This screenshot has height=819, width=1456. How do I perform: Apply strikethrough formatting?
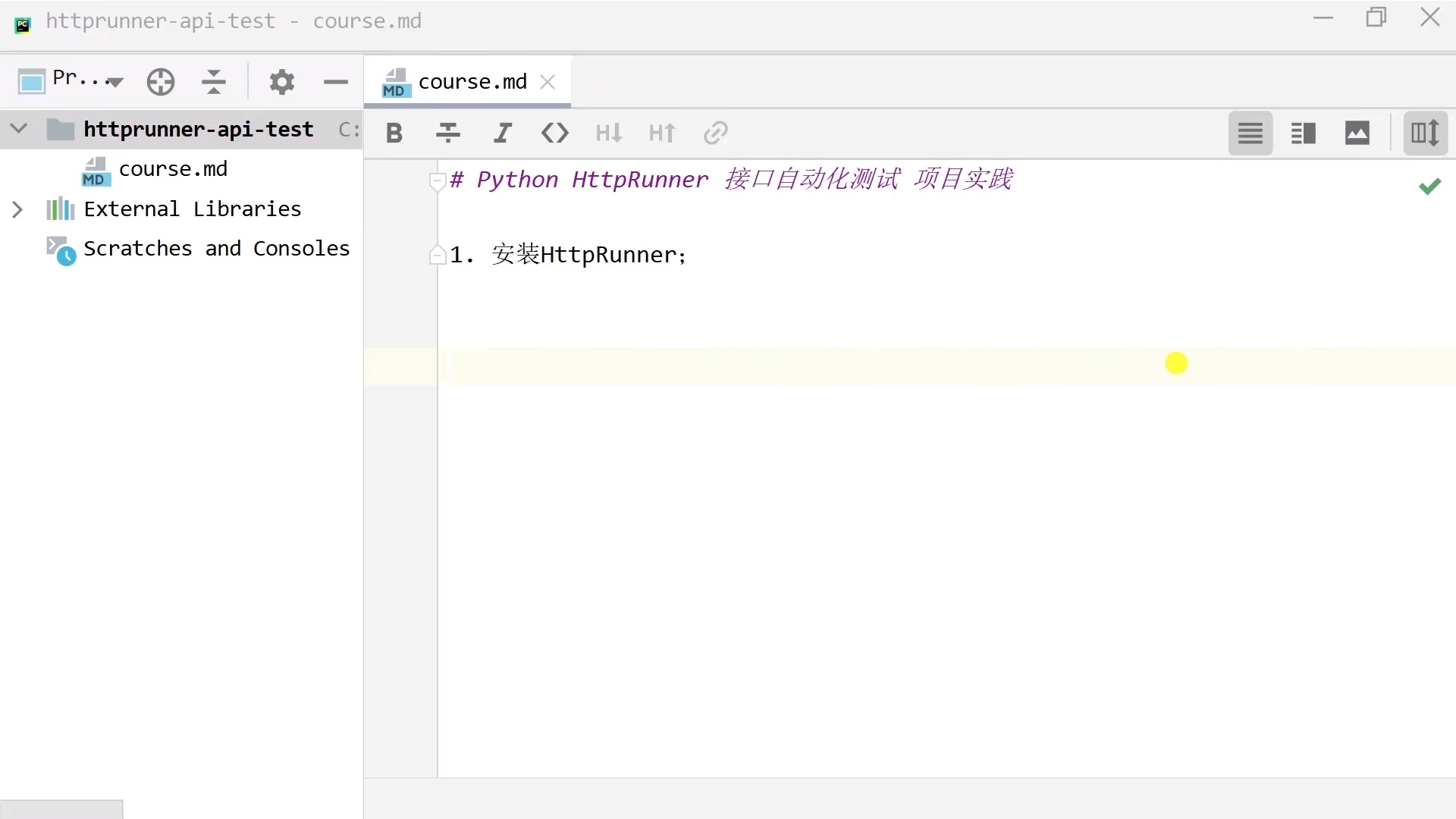[447, 133]
